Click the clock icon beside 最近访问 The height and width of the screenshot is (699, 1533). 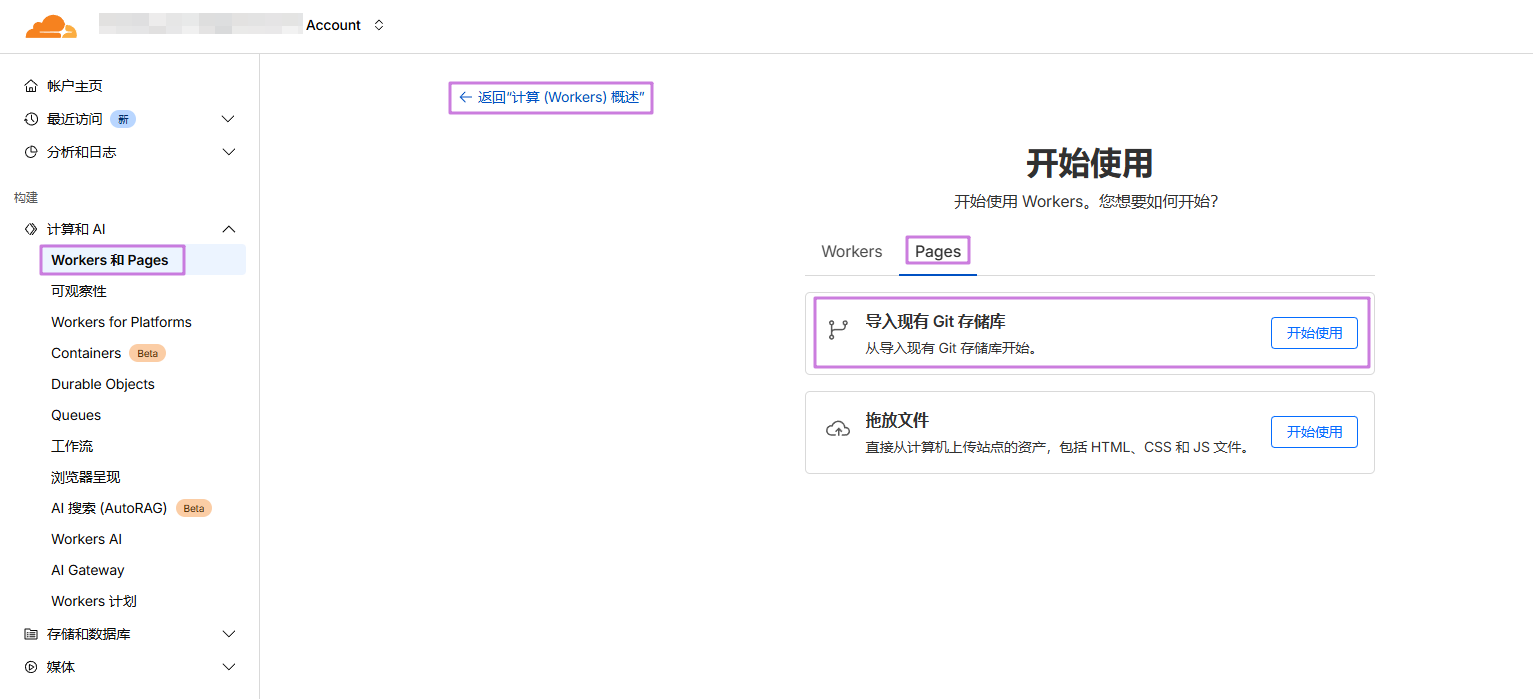[31, 119]
